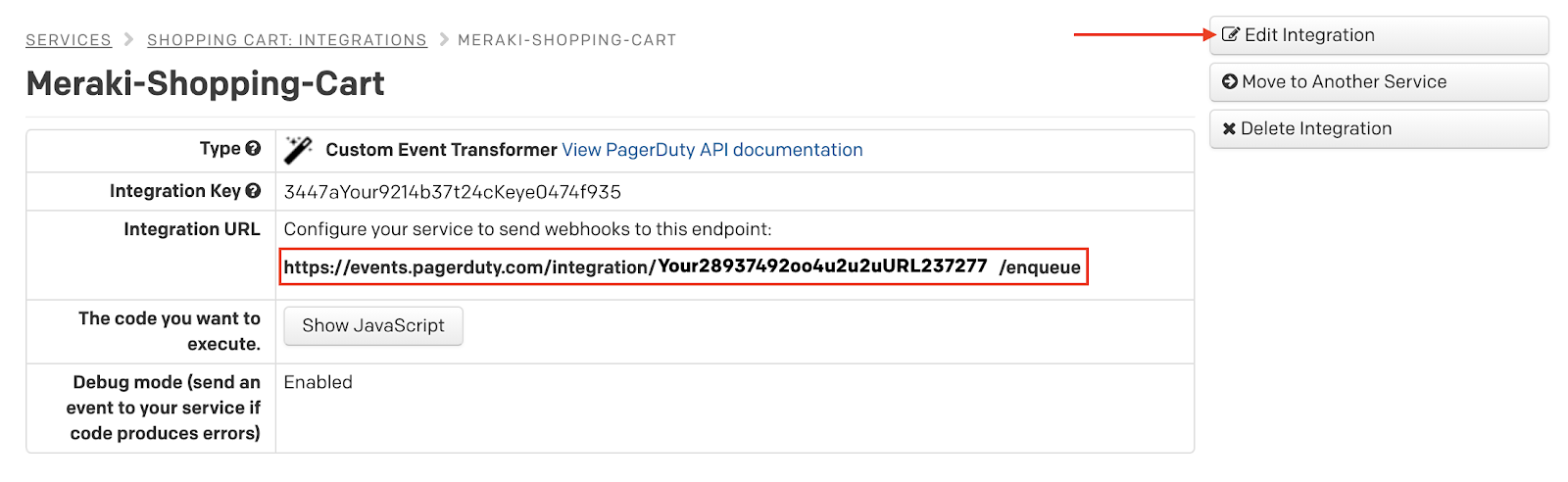
Task: Go to Shopping Cart: Integrations breadcrumb
Action: click(287, 40)
